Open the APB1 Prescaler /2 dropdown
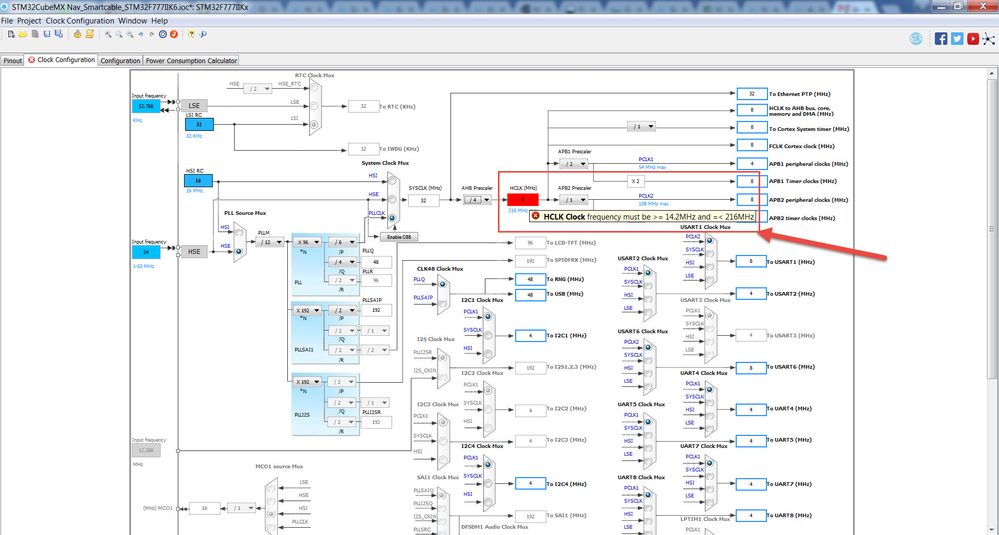 point(573,164)
